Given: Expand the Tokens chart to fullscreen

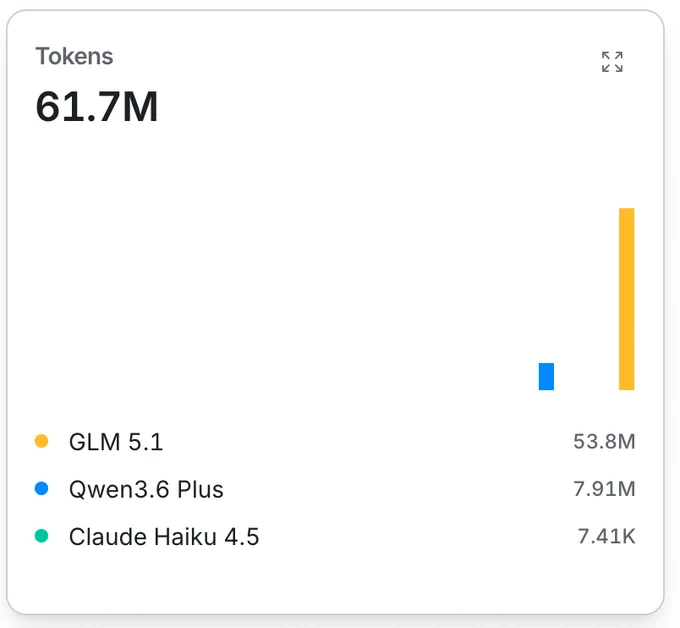Looking at the screenshot, I should [x=612, y=62].
